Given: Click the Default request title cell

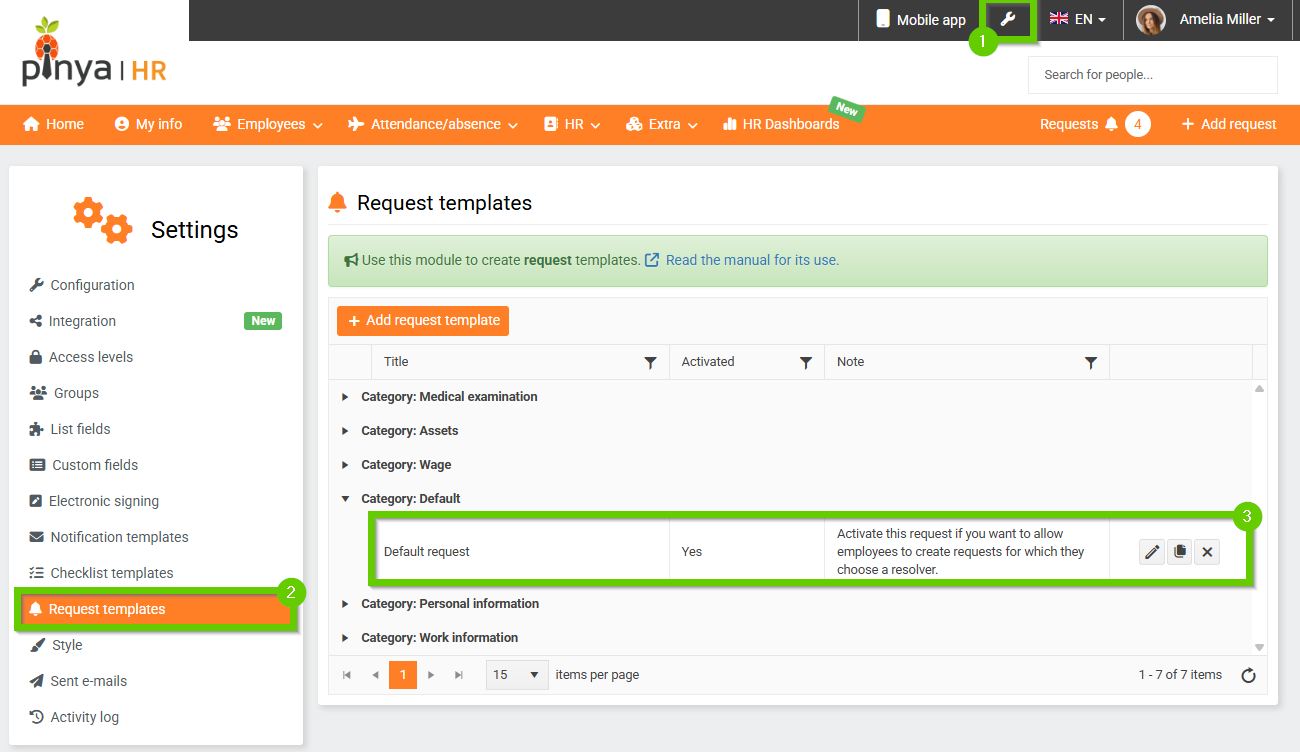Looking at the screenshot, I should pyautogui.click(x=520, y=551).
